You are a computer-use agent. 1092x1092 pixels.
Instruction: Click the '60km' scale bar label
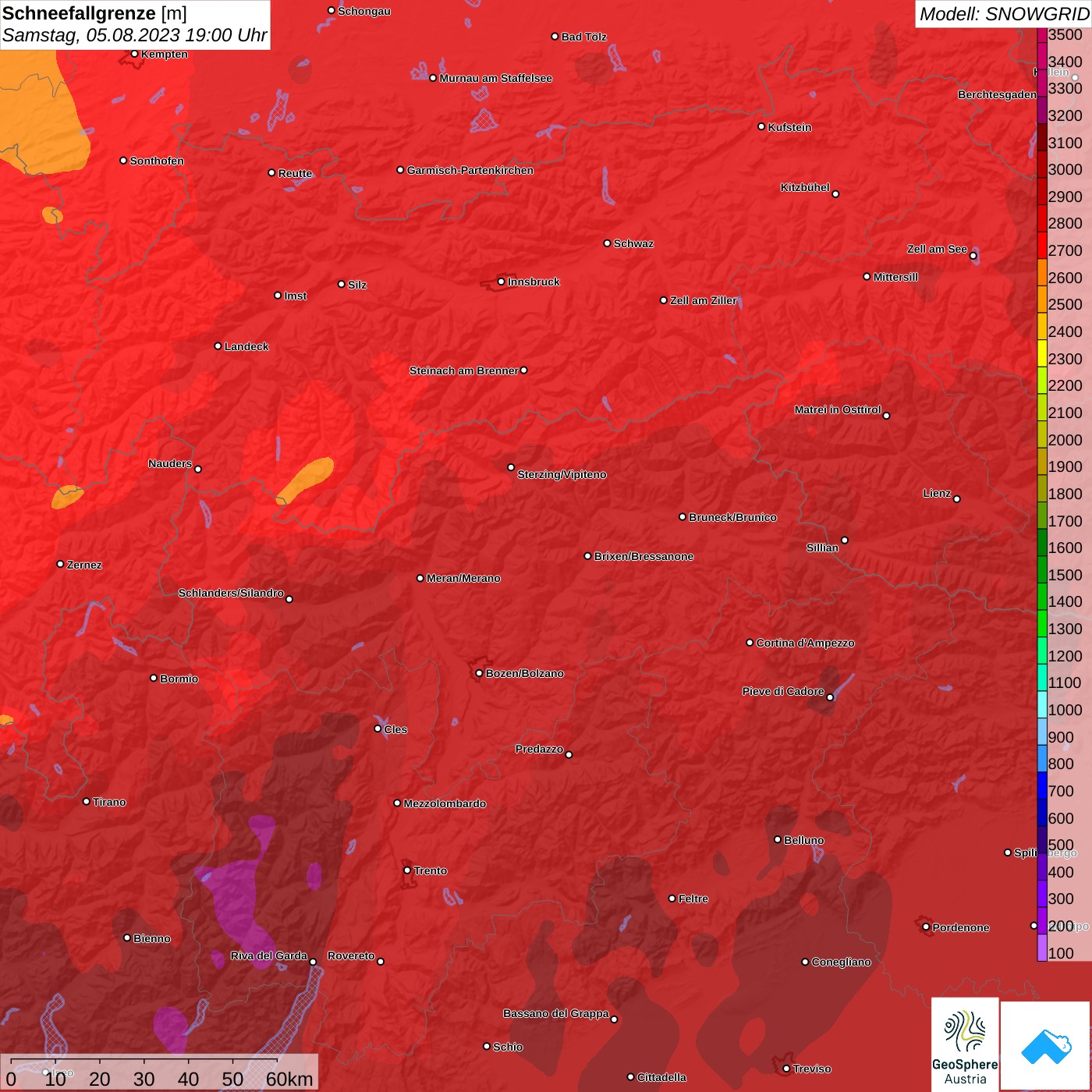pyautogui.click(x=289, y=1079)
